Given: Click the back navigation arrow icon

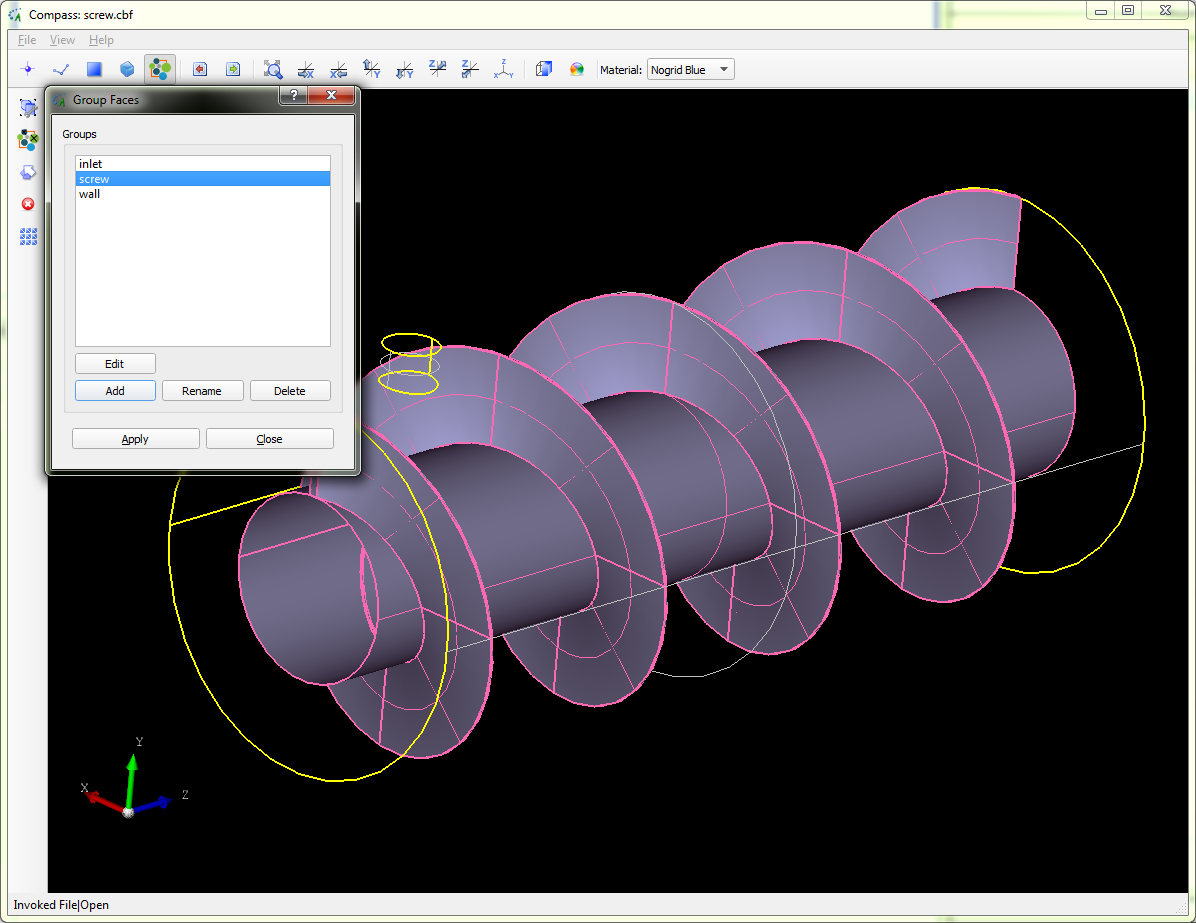Looking at the screenshot, I should 199,68.
